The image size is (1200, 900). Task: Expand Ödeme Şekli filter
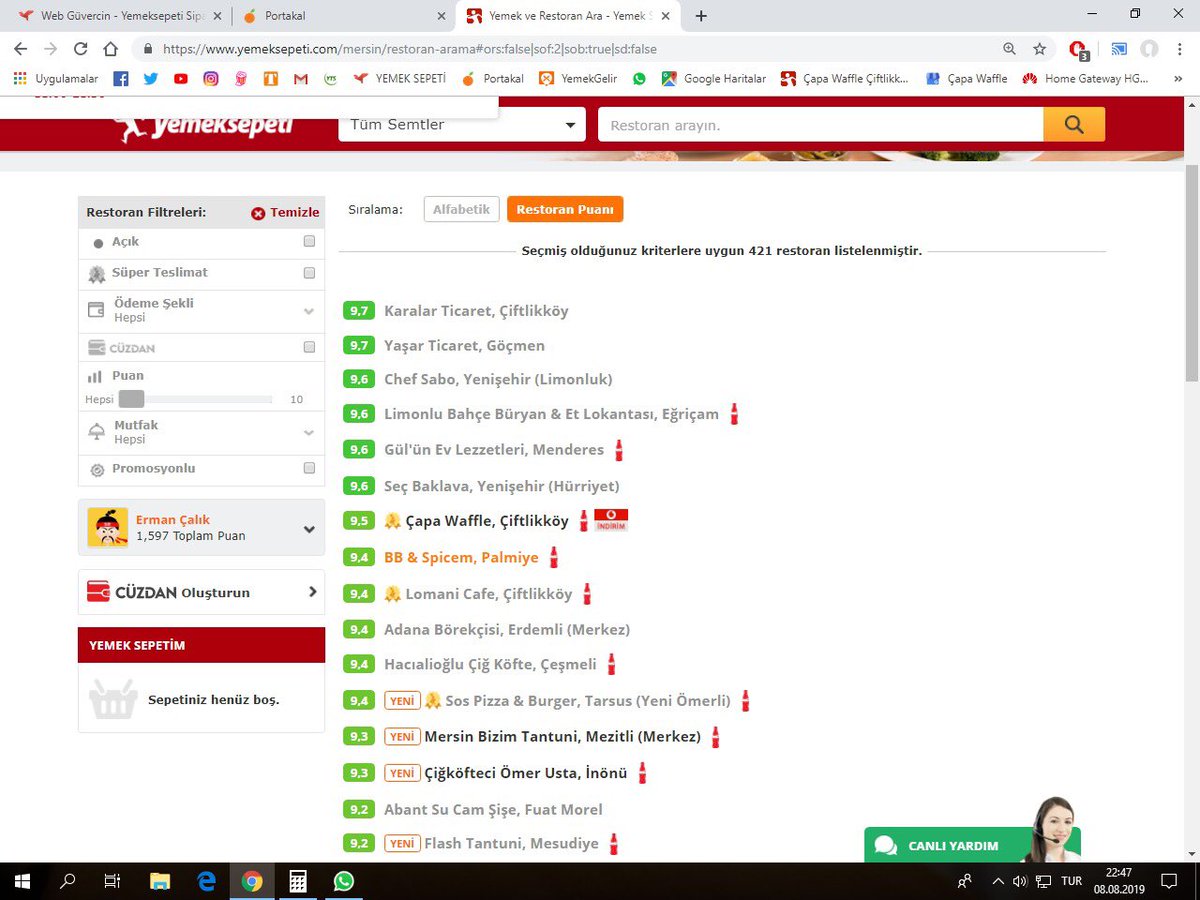309,311
